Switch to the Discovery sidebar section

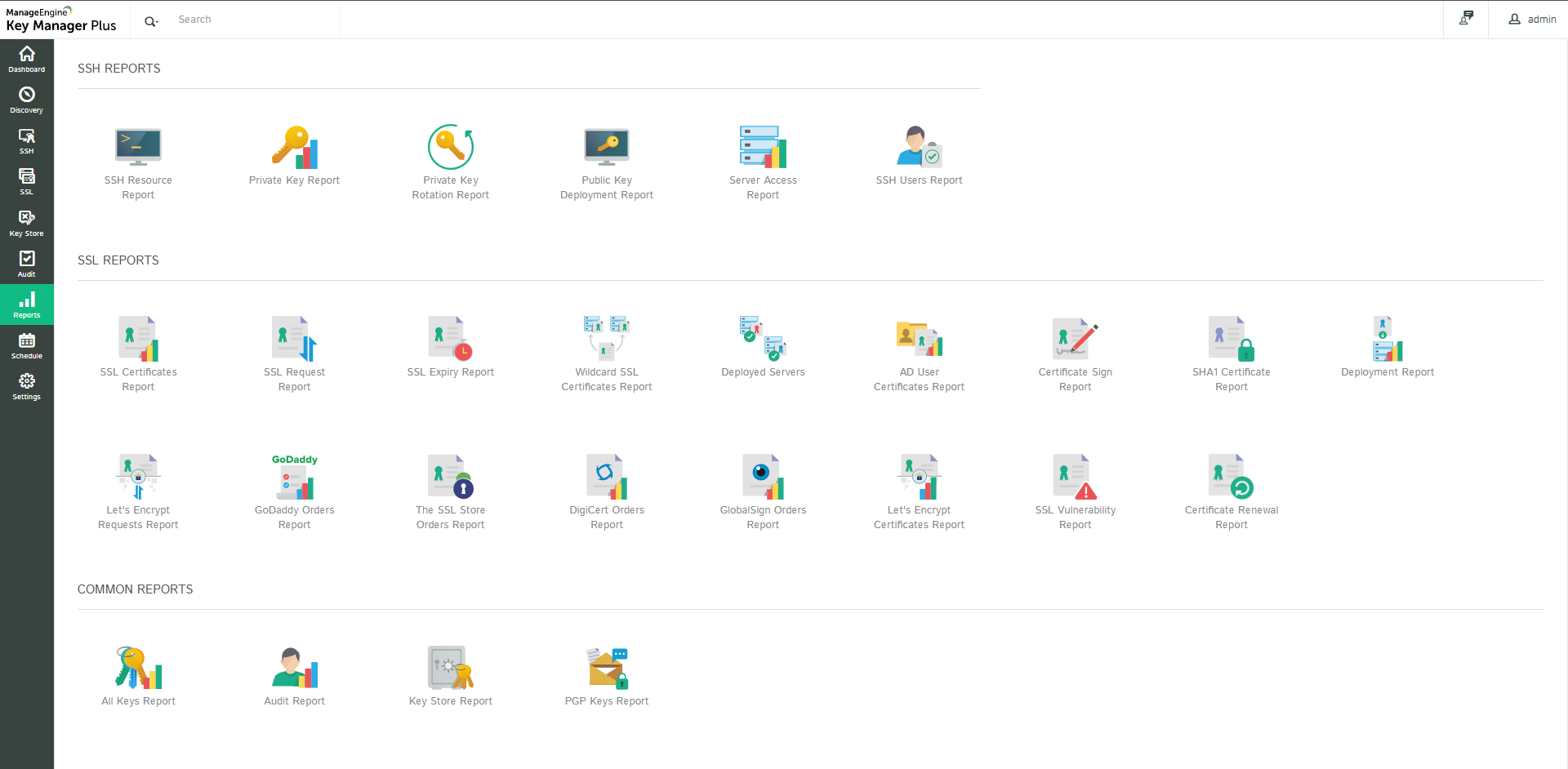pos(27,100)
